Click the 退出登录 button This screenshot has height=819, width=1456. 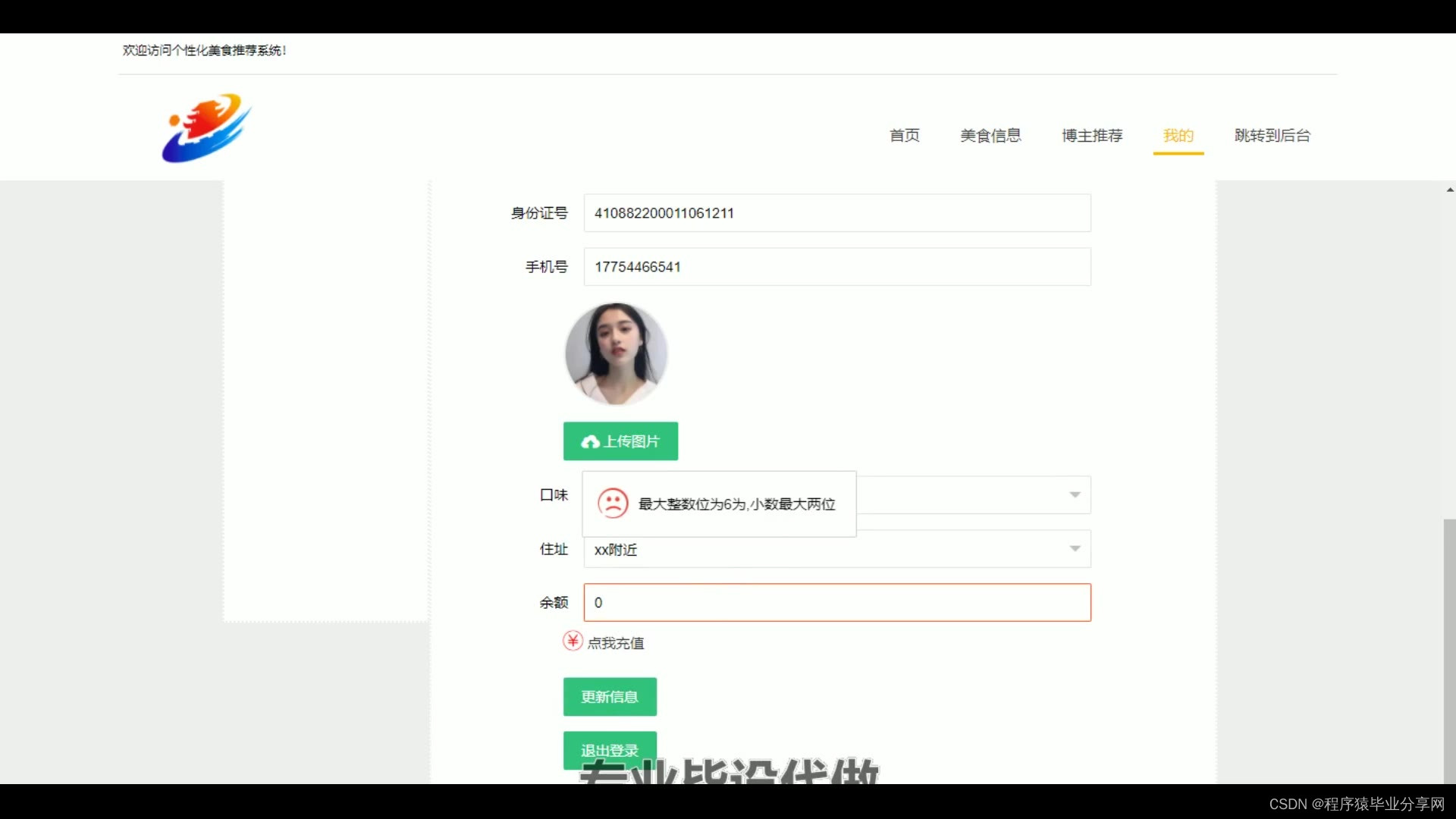(610, 747)
